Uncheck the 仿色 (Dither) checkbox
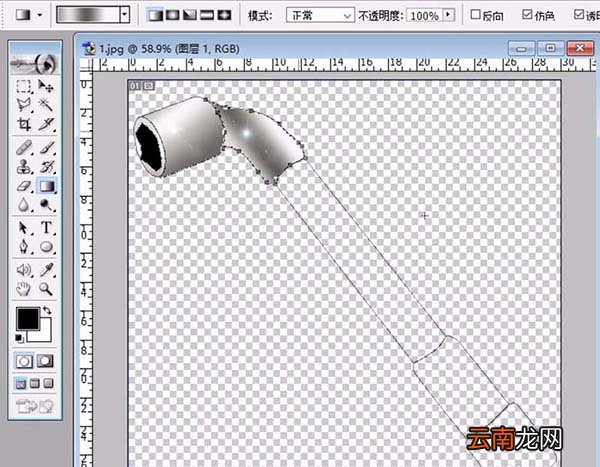The image size is (600, 467). click(527, 15)
